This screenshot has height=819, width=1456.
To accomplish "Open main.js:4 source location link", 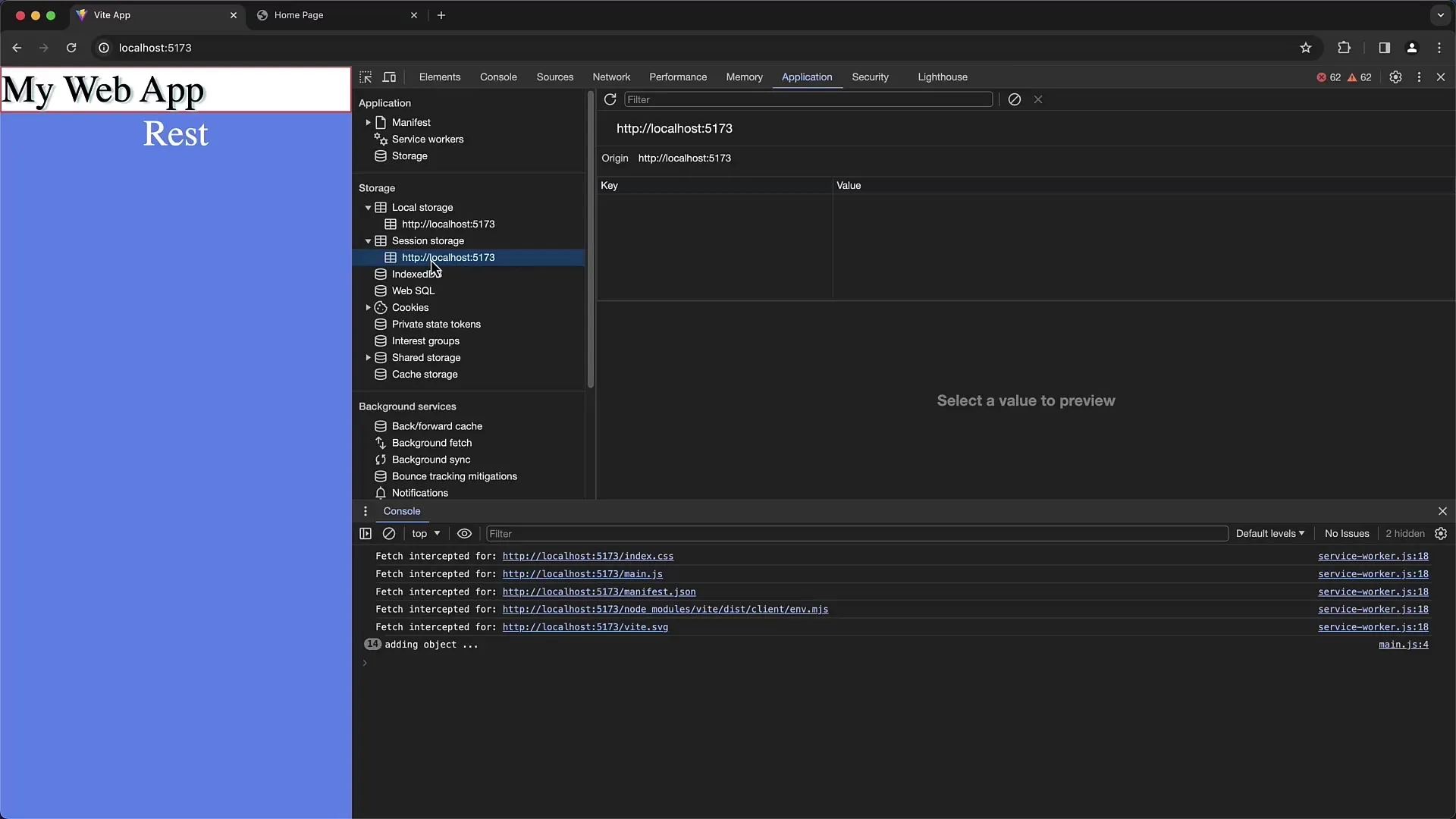I will point(1403,645).
